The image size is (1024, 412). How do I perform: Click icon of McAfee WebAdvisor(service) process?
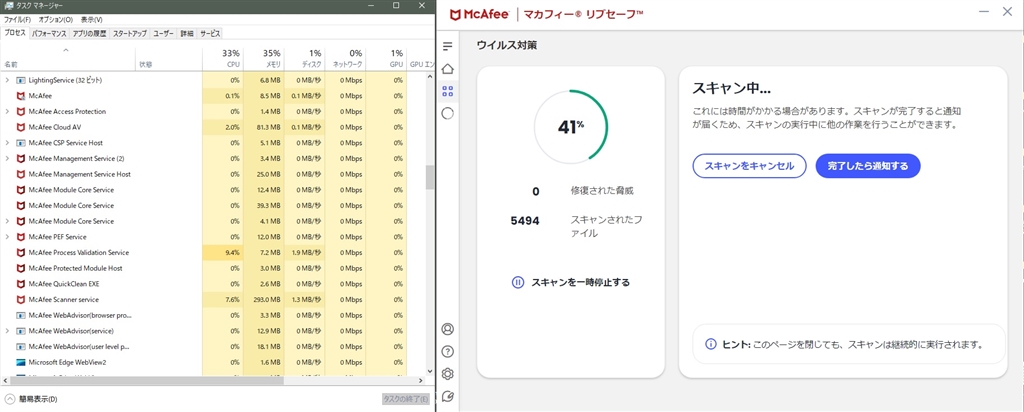[20, 331]
